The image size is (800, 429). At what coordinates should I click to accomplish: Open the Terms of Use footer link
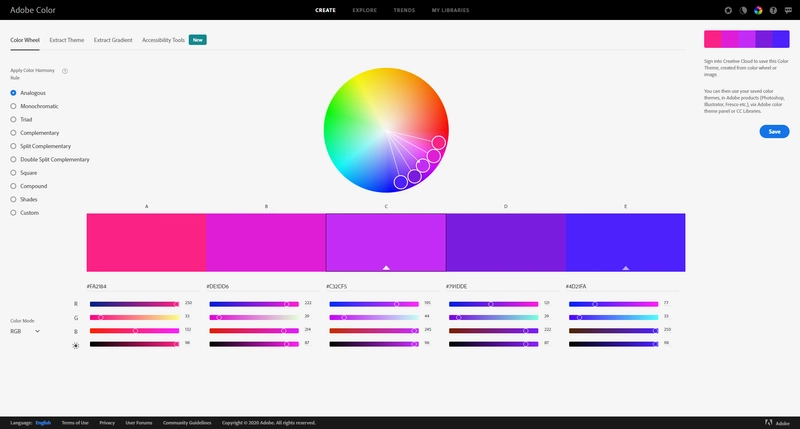75,423
